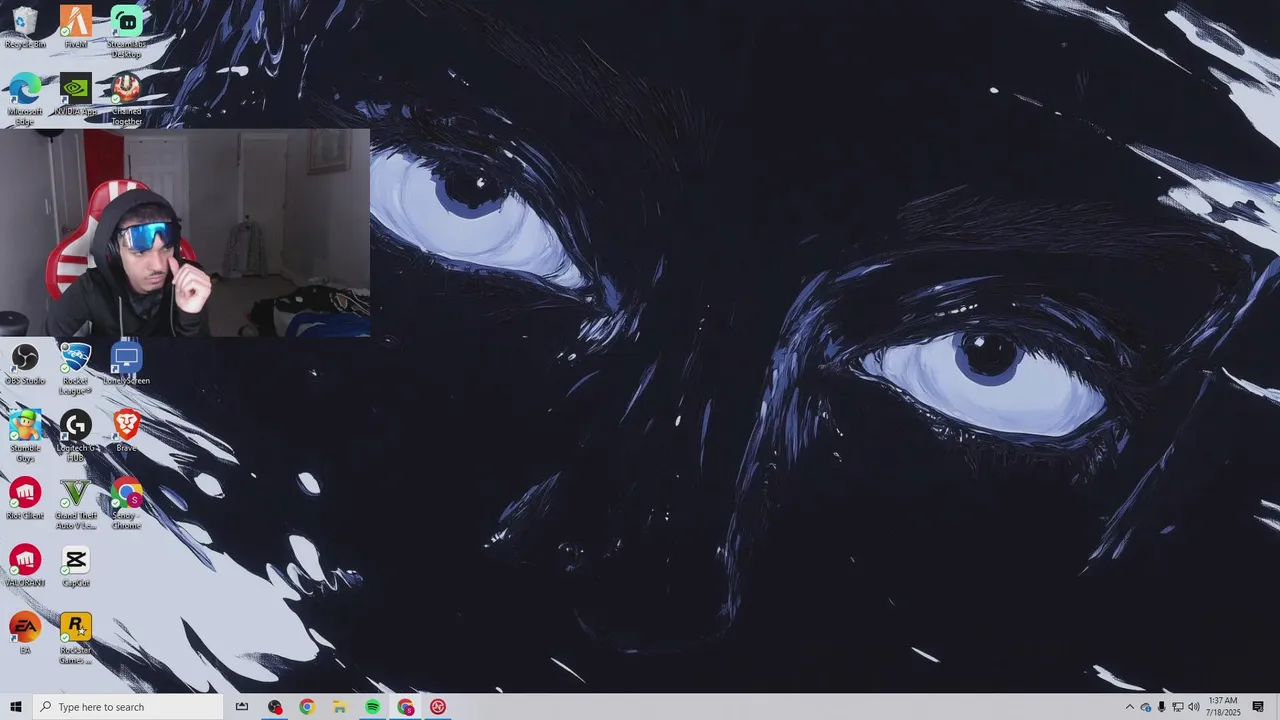Select the Chained Together game icon
This screenshot has width=1280, height=720.
coord(126,99)
